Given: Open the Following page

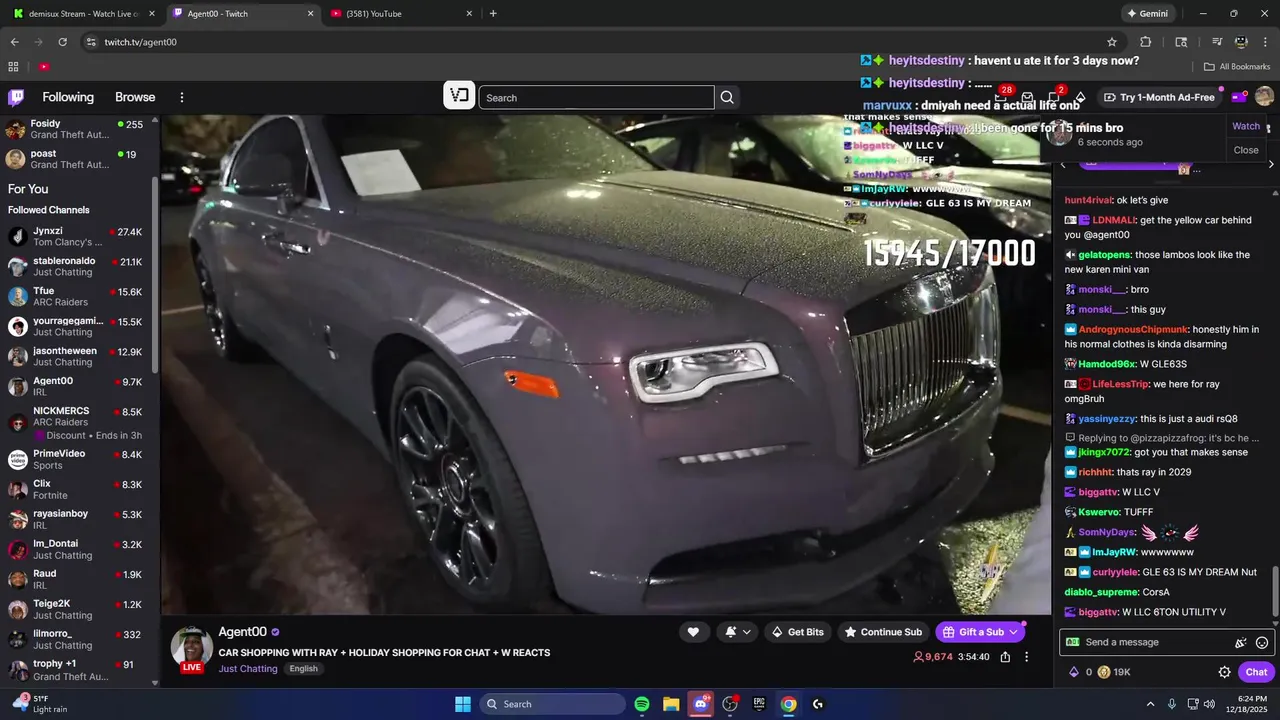Looking at the screenshot, I should (68, 97).
